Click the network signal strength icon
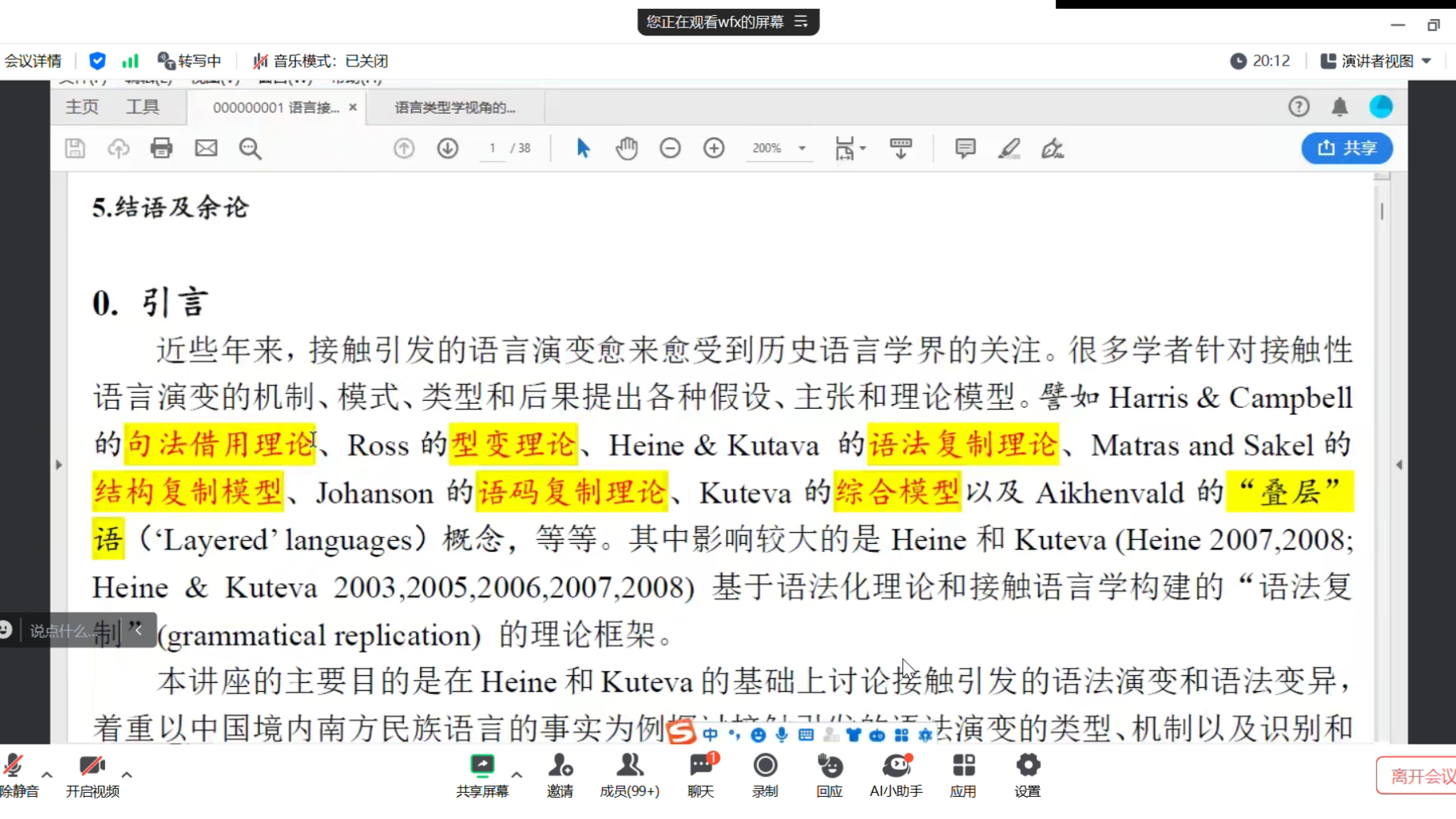This screenshot has height=819, width=1456. click(x=130, y=61)
